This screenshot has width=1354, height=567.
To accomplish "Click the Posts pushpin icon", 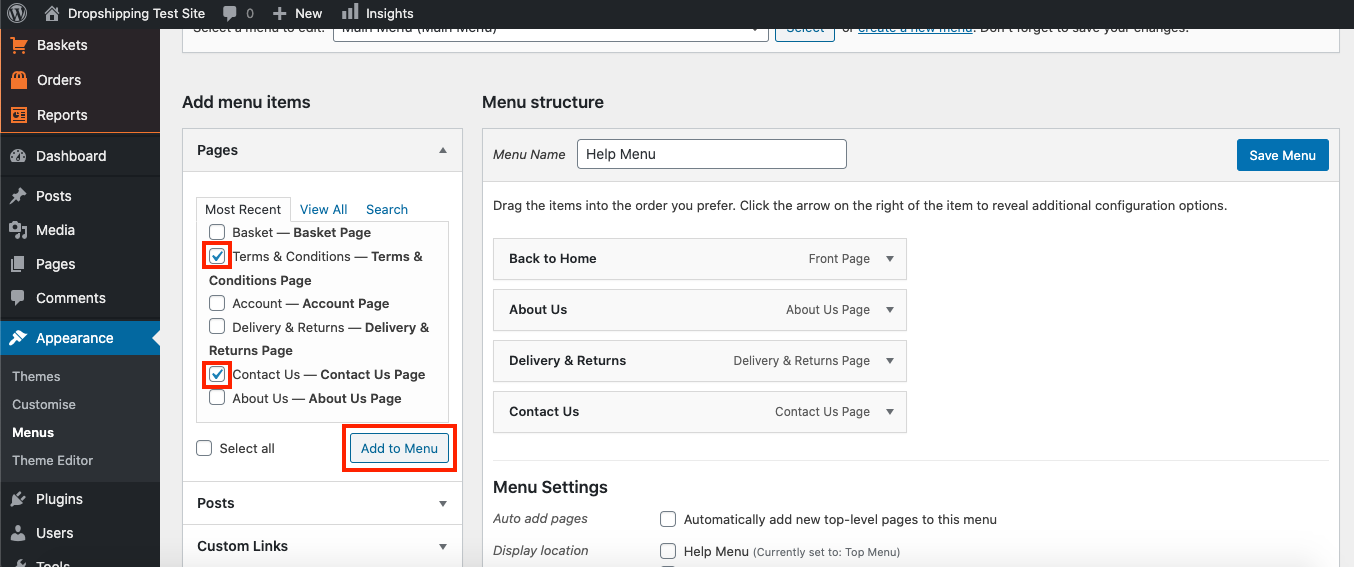I will pyautogui.click(x=18, y=196).
